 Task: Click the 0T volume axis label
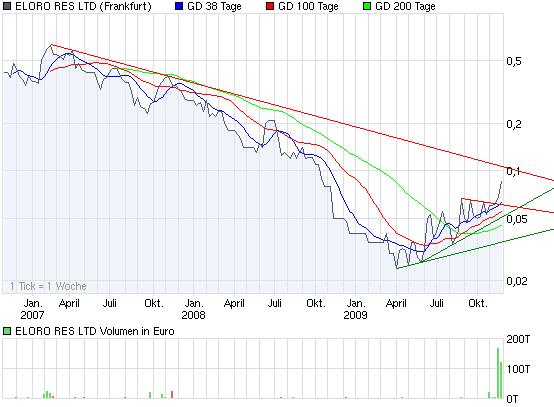coord(512,400)
